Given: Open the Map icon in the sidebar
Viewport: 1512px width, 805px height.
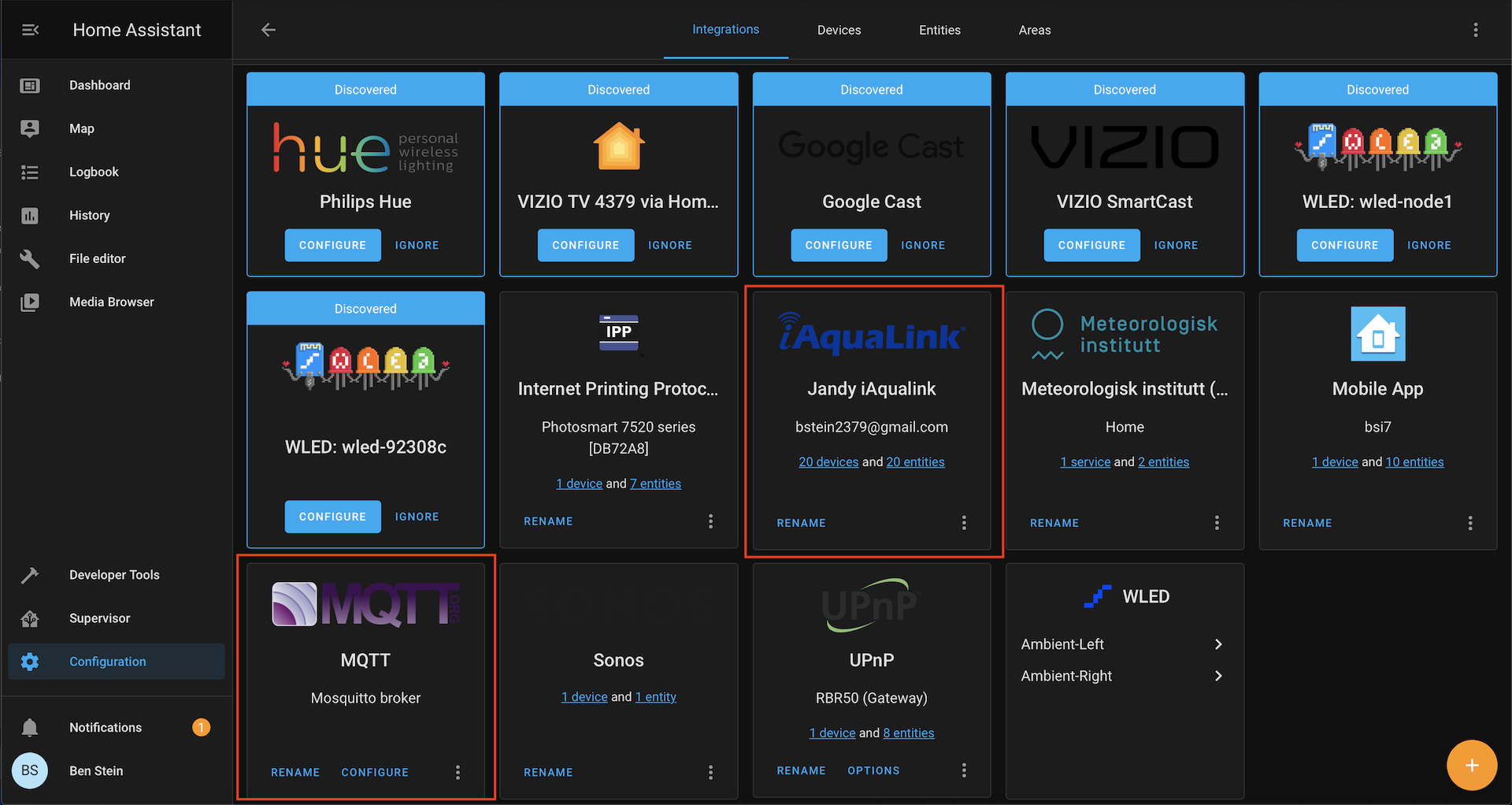Looking at the screenshot, I should tap(30, 128).
